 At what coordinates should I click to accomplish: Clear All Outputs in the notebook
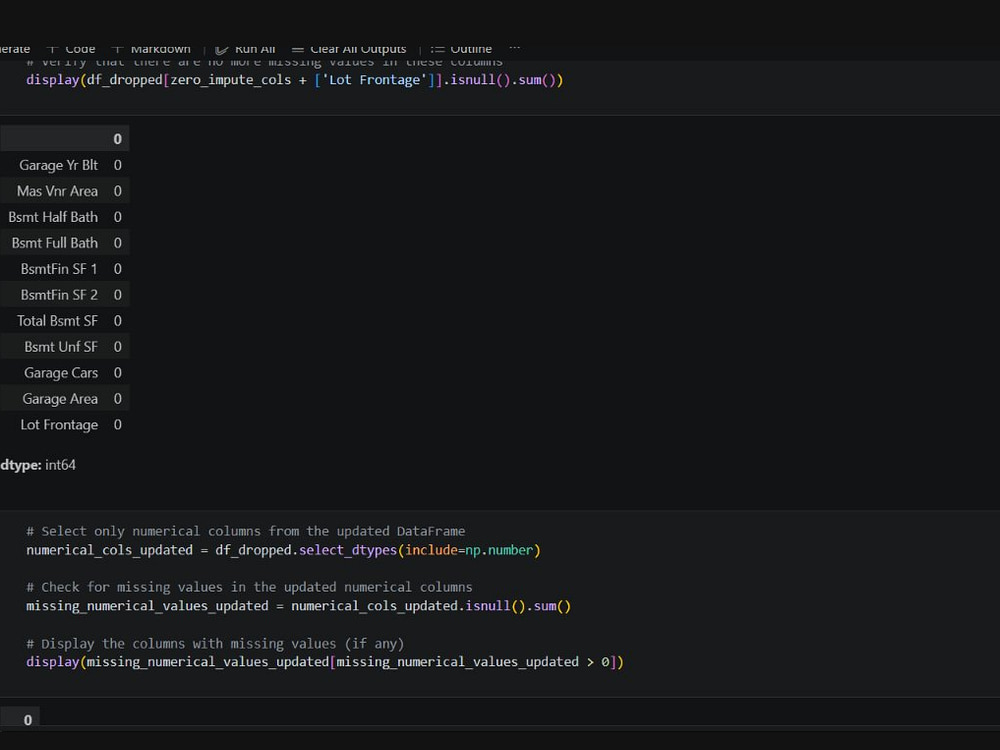click(x=348, y=48)
